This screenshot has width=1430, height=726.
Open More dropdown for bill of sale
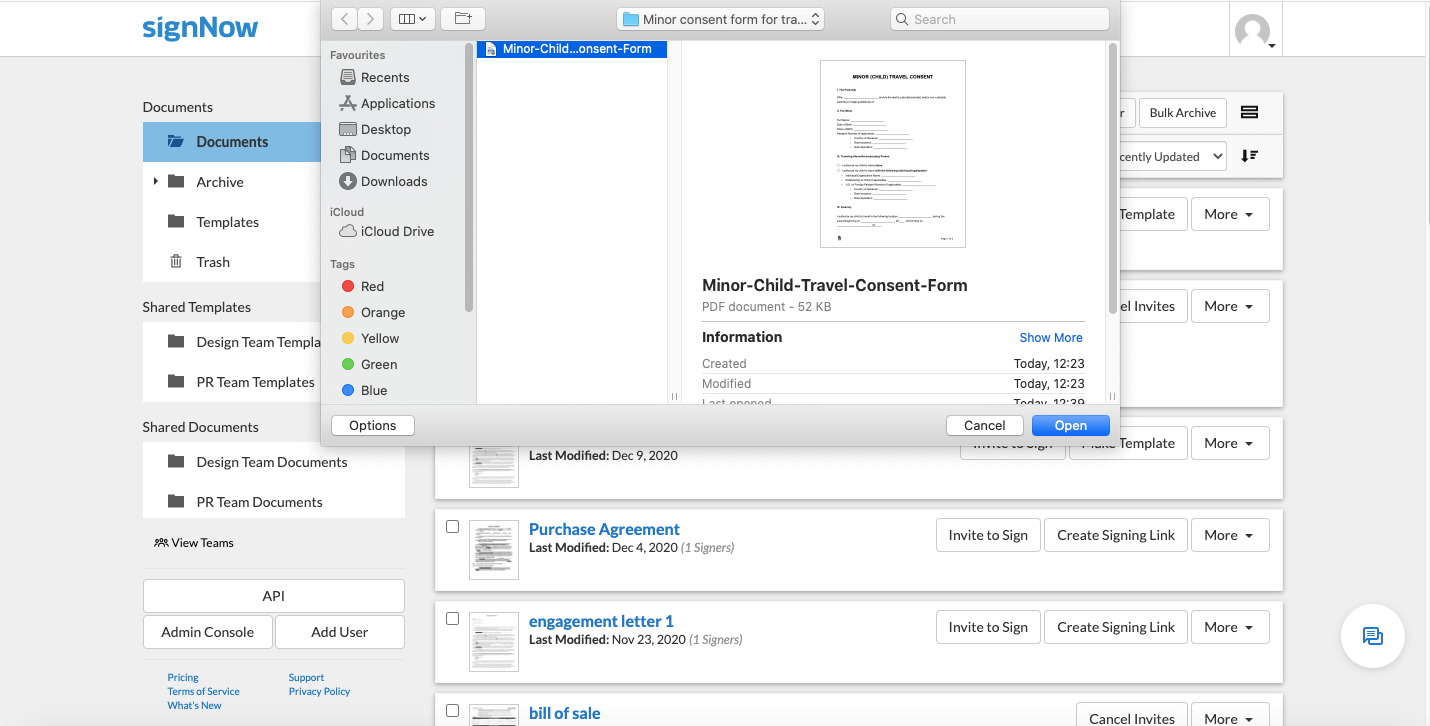point(1230,714)
